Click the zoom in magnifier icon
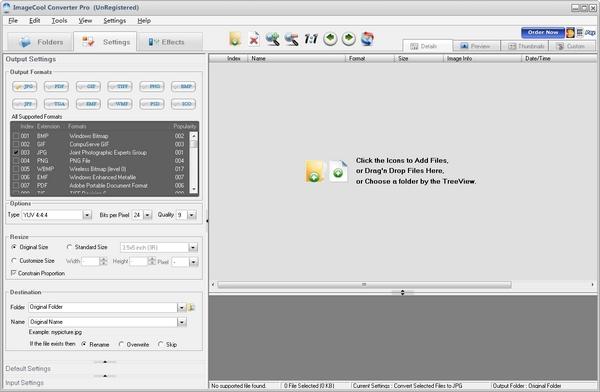Screen dimensions: 600x392 [272, 39]
